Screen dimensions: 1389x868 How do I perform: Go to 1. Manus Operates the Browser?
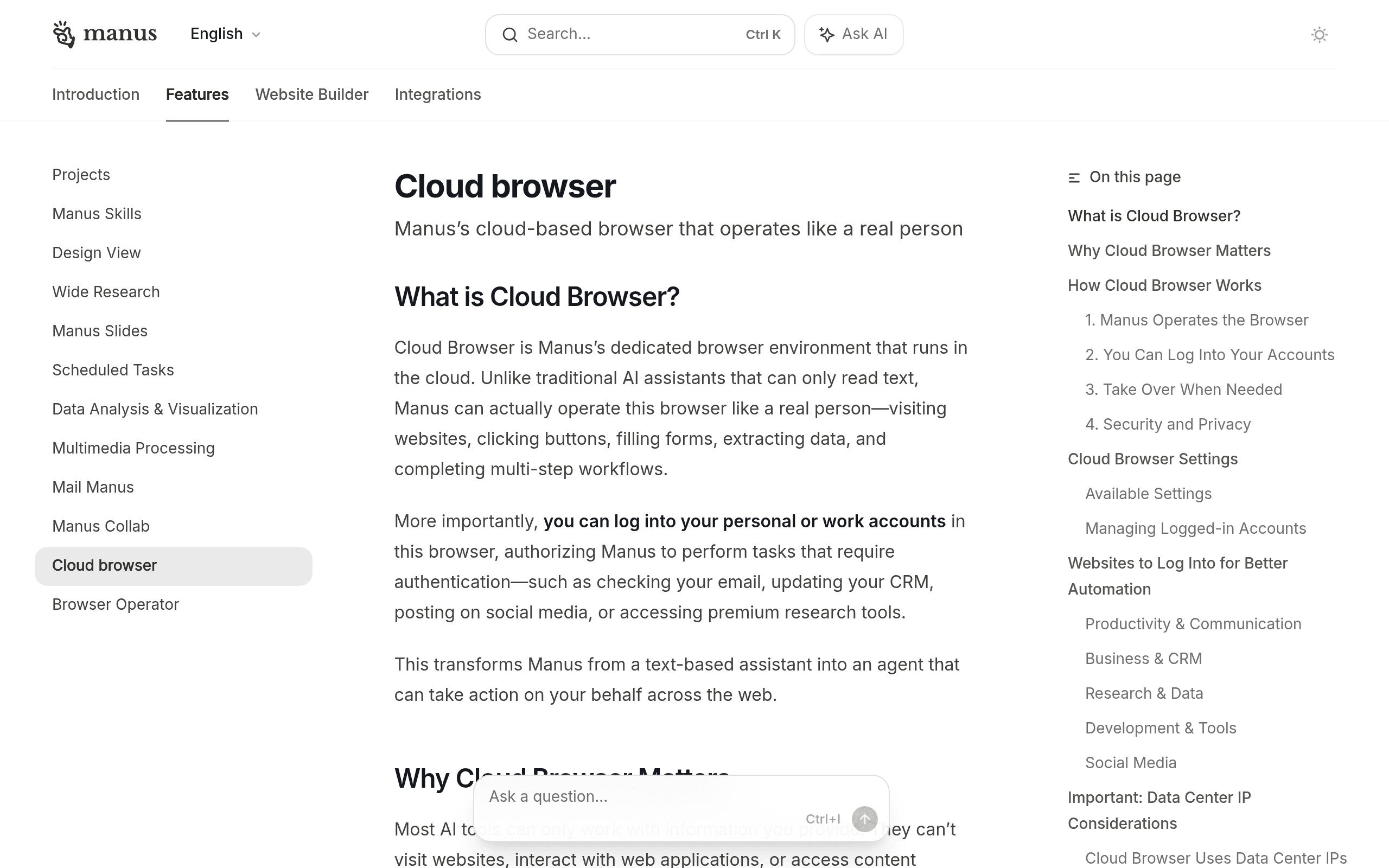tap(1197, 320)
